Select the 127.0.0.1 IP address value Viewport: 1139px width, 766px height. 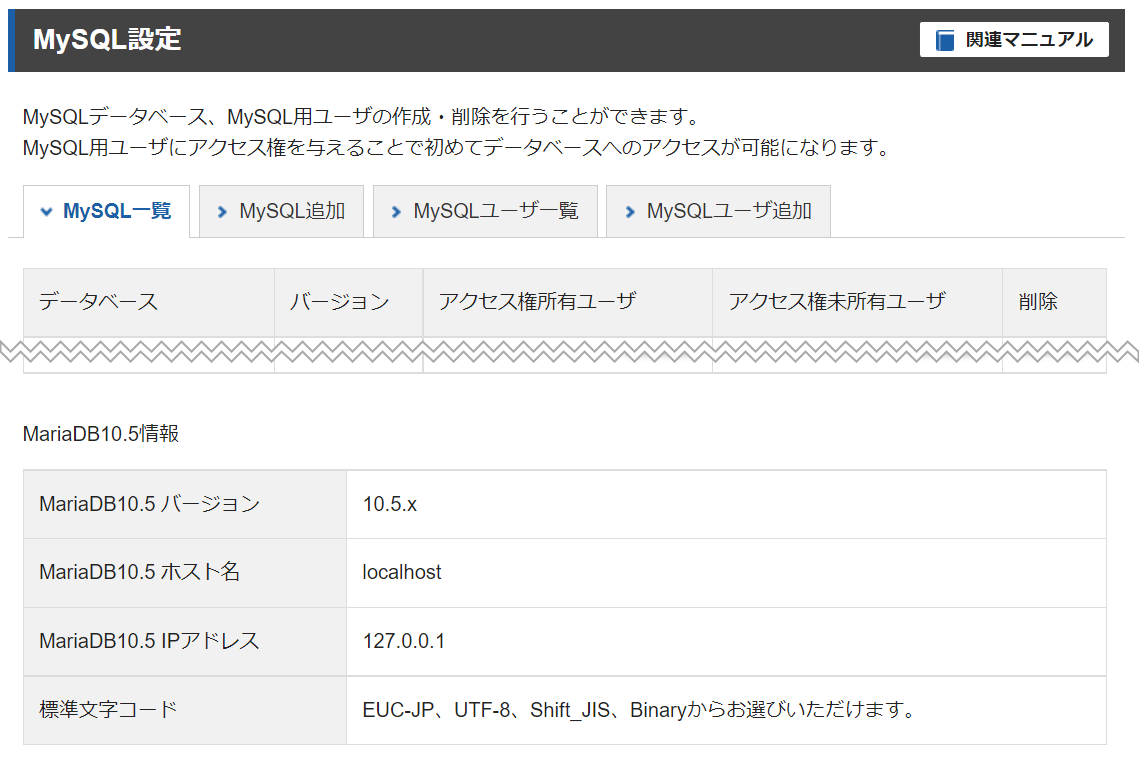pos(404,641)
